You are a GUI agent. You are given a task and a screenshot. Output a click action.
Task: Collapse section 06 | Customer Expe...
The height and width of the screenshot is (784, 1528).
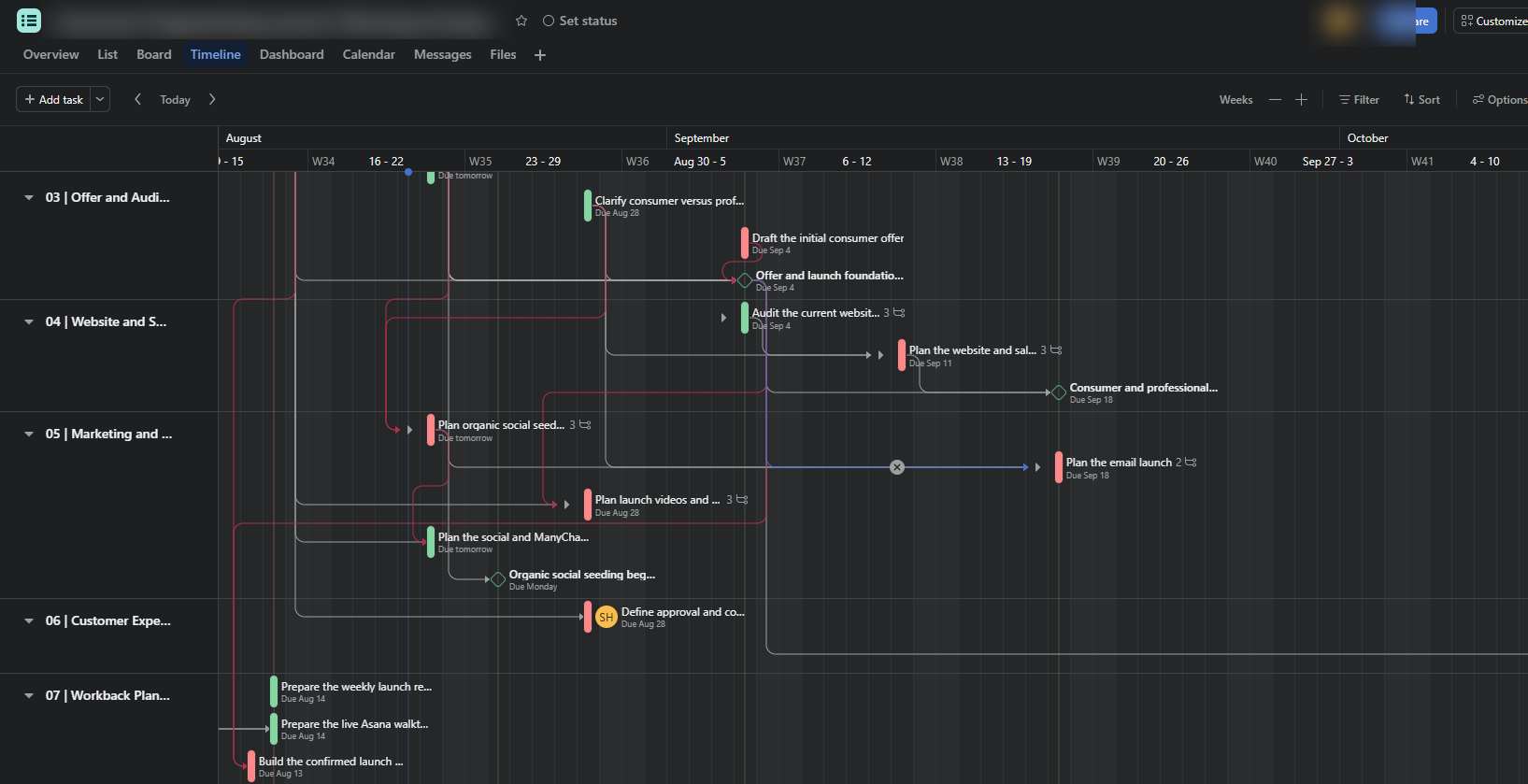point(29,620)
